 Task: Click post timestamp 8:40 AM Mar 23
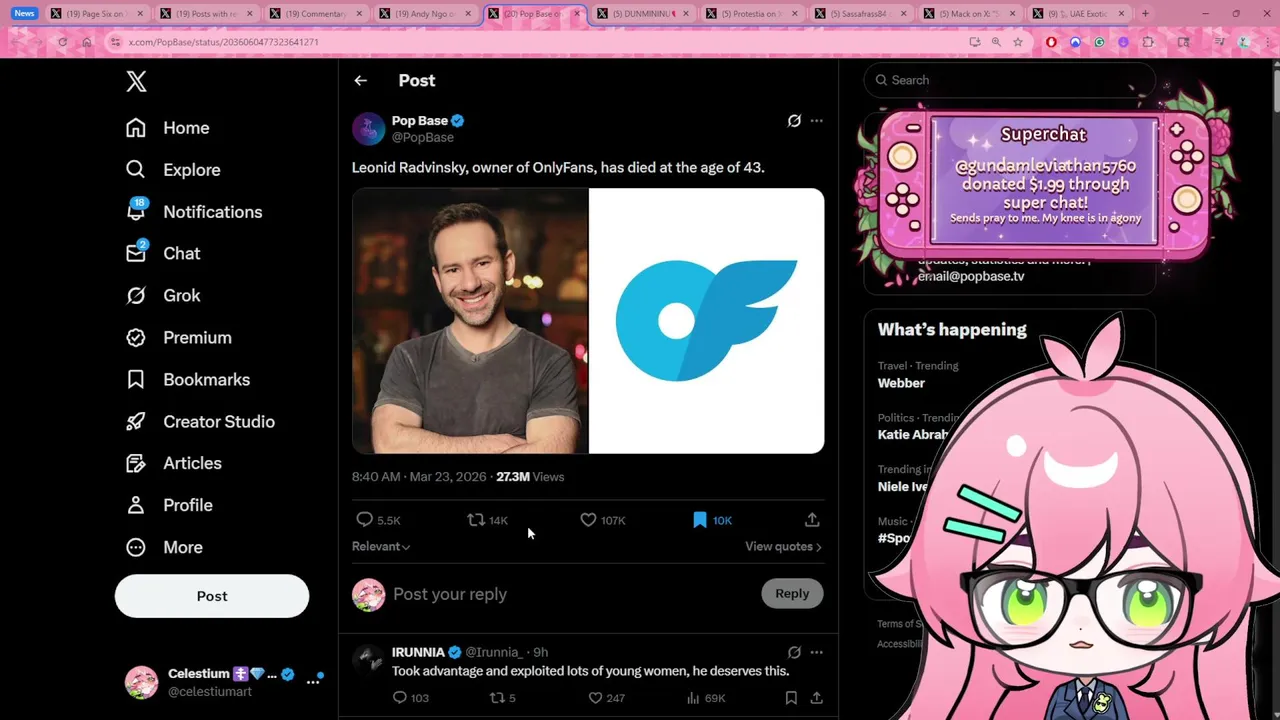[x=420, y=477]
